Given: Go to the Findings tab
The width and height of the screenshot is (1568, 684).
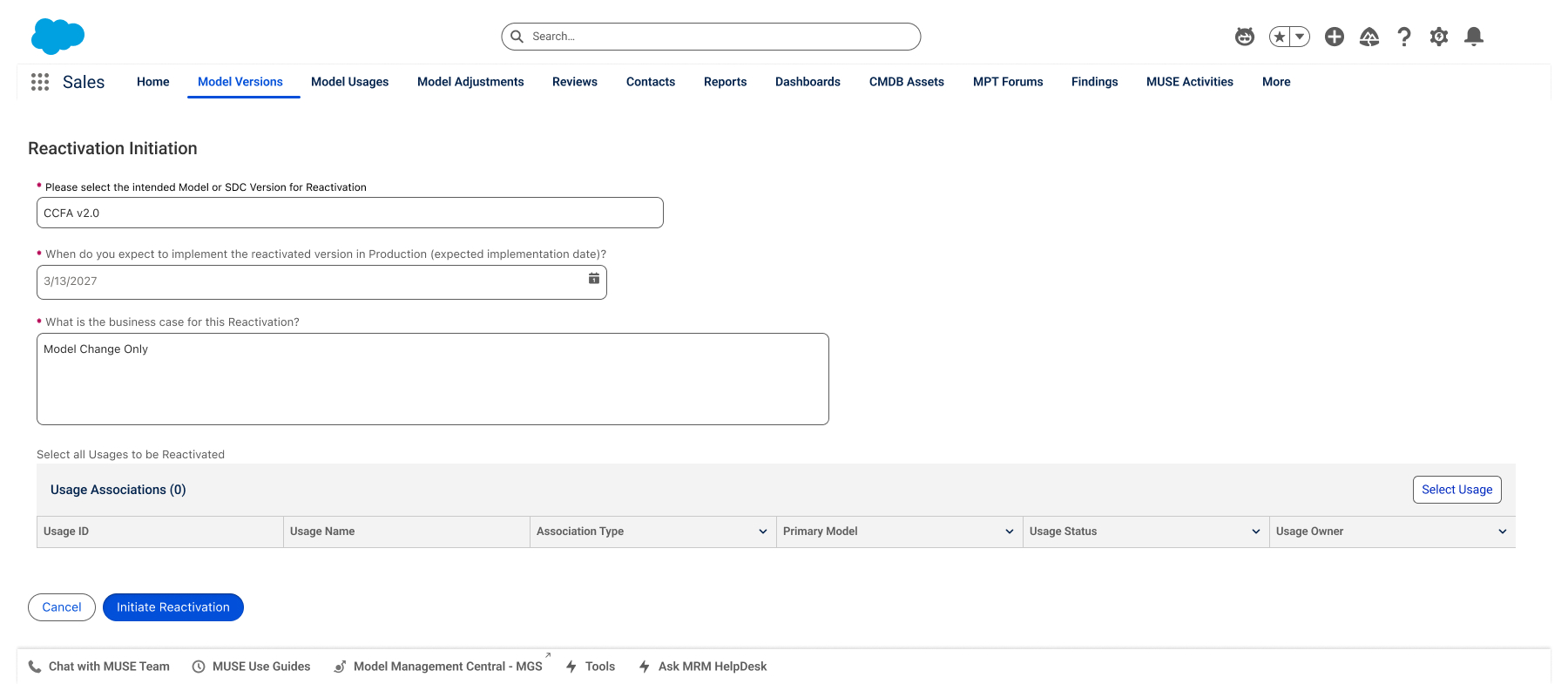Looking at the screenshot, I should point(1095,82).
